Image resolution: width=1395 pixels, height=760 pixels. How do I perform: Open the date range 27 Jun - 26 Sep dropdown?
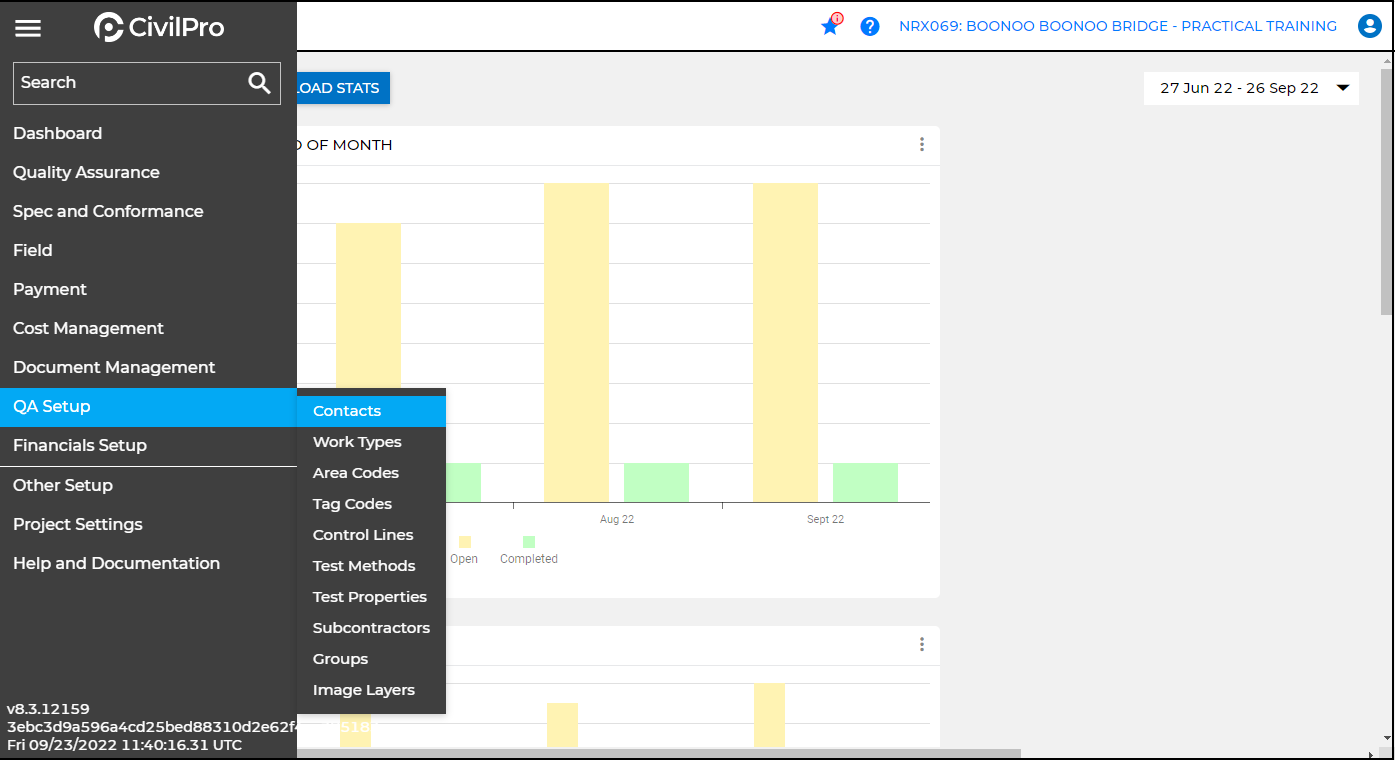point(1251,88)
